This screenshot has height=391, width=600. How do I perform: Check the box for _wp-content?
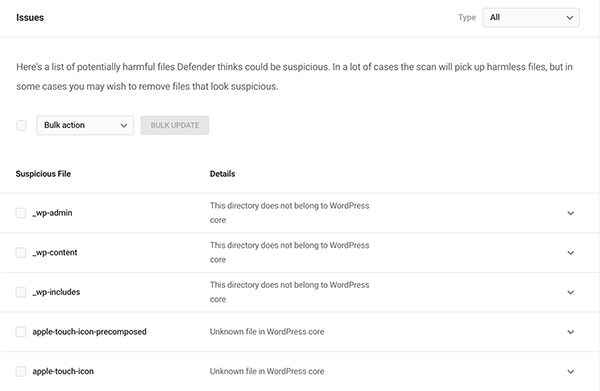(x=21, y=253)
